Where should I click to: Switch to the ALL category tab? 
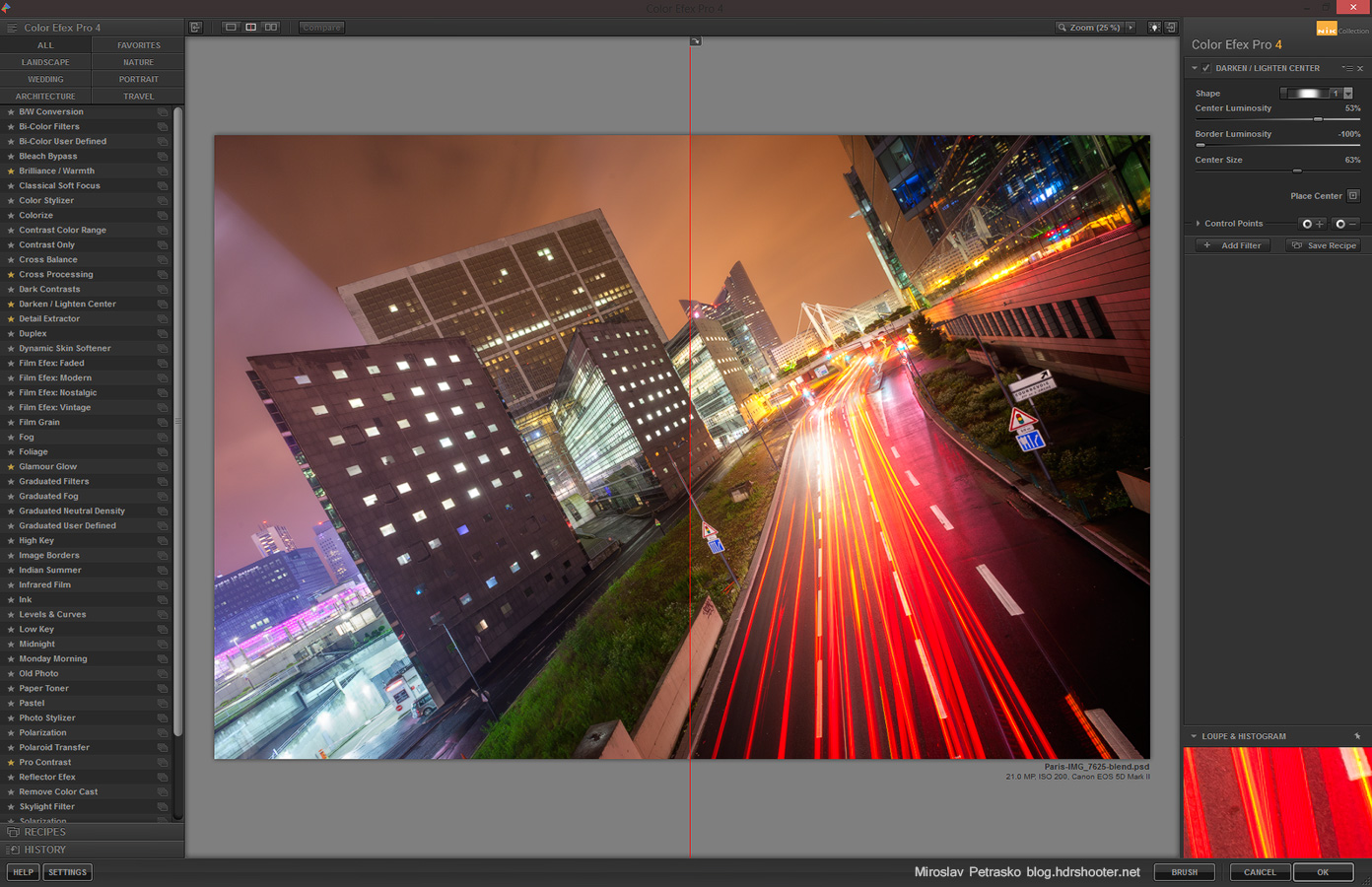coord(45,45)
